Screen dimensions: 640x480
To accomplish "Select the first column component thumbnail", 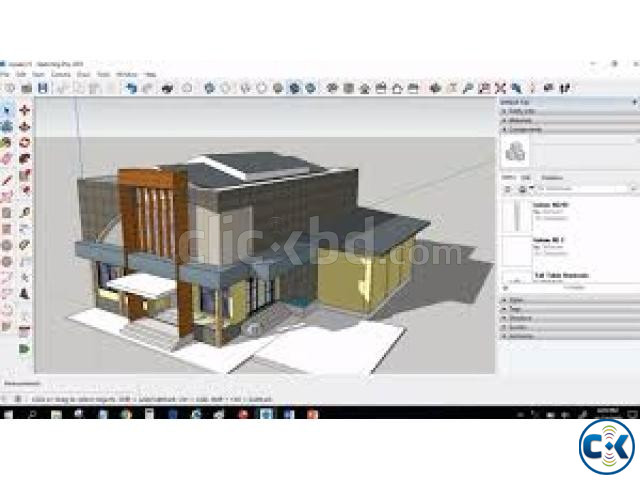I will [515, 216].
